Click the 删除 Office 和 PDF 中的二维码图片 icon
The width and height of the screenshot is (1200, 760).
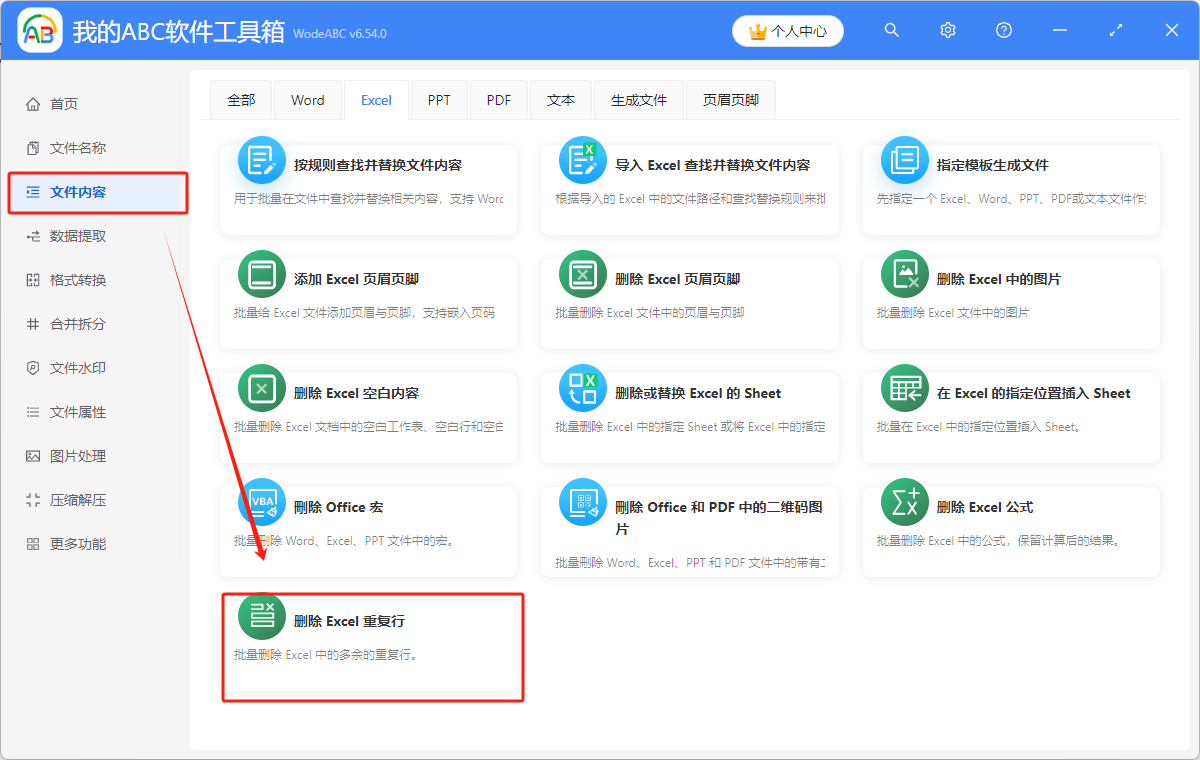coord(582,503)
